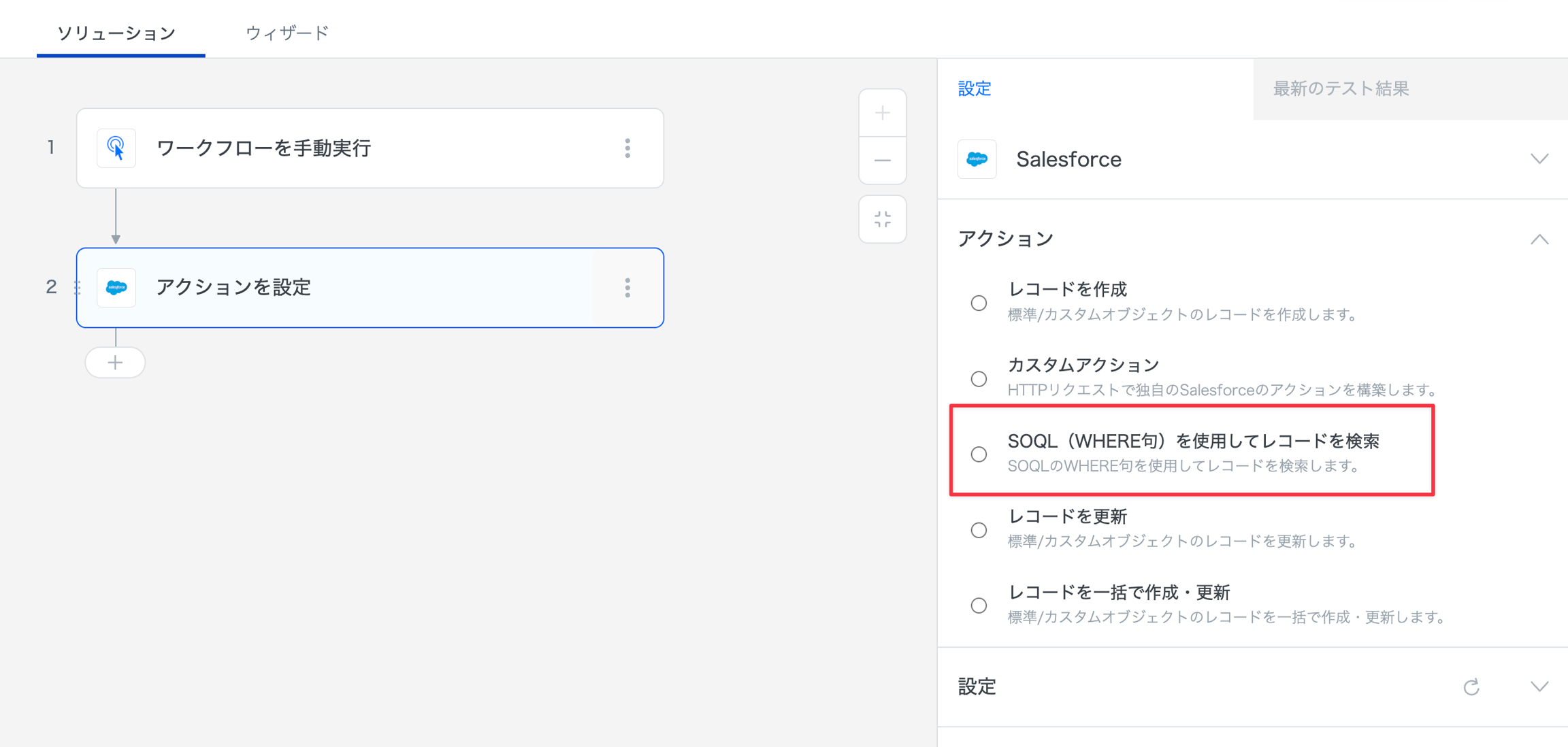
Task: Select レコードを作成 radio option
Action: (979, 303)
